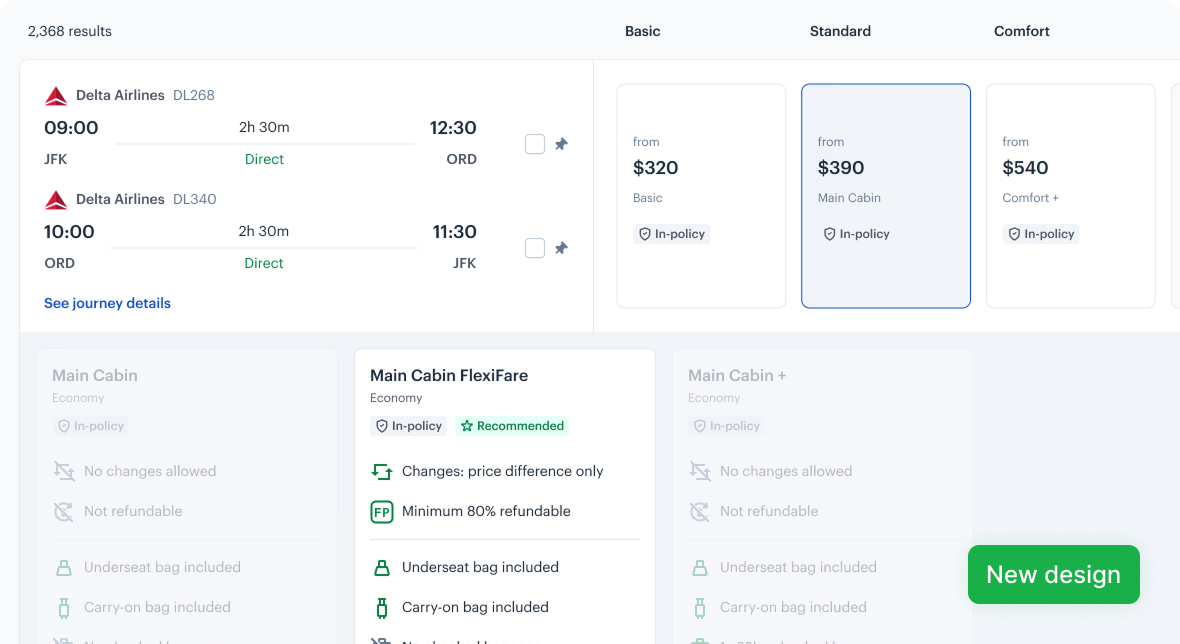The height and width of the screenshot is (644, 1180).
Task: Click the In-policy shield icon on the $390 card
Action: click(829, 233)
